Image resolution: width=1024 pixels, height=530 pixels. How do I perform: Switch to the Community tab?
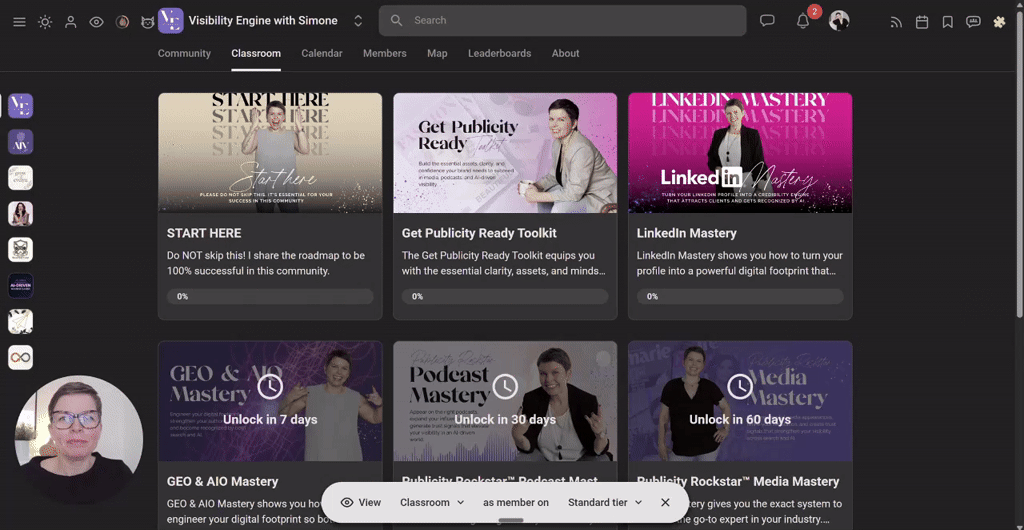(184, 54)
